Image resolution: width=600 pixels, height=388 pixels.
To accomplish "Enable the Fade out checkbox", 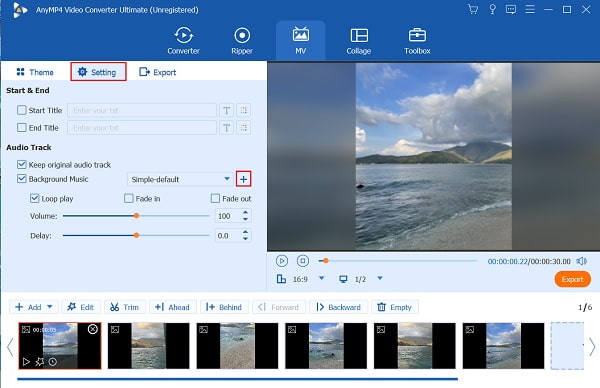I will (x=215, y=198).
